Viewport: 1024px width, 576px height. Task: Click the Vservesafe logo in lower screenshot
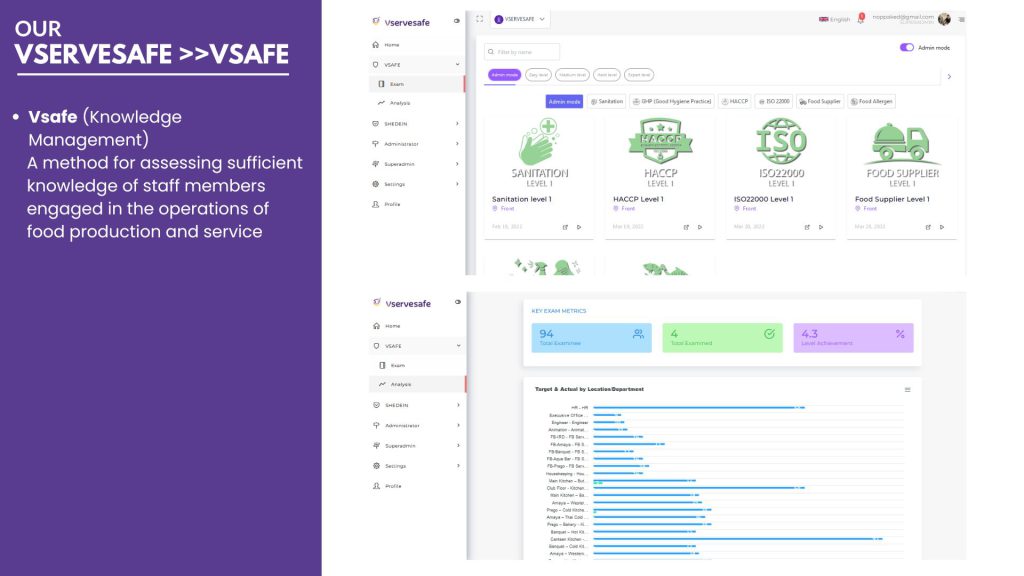click(x=402, y=303)
